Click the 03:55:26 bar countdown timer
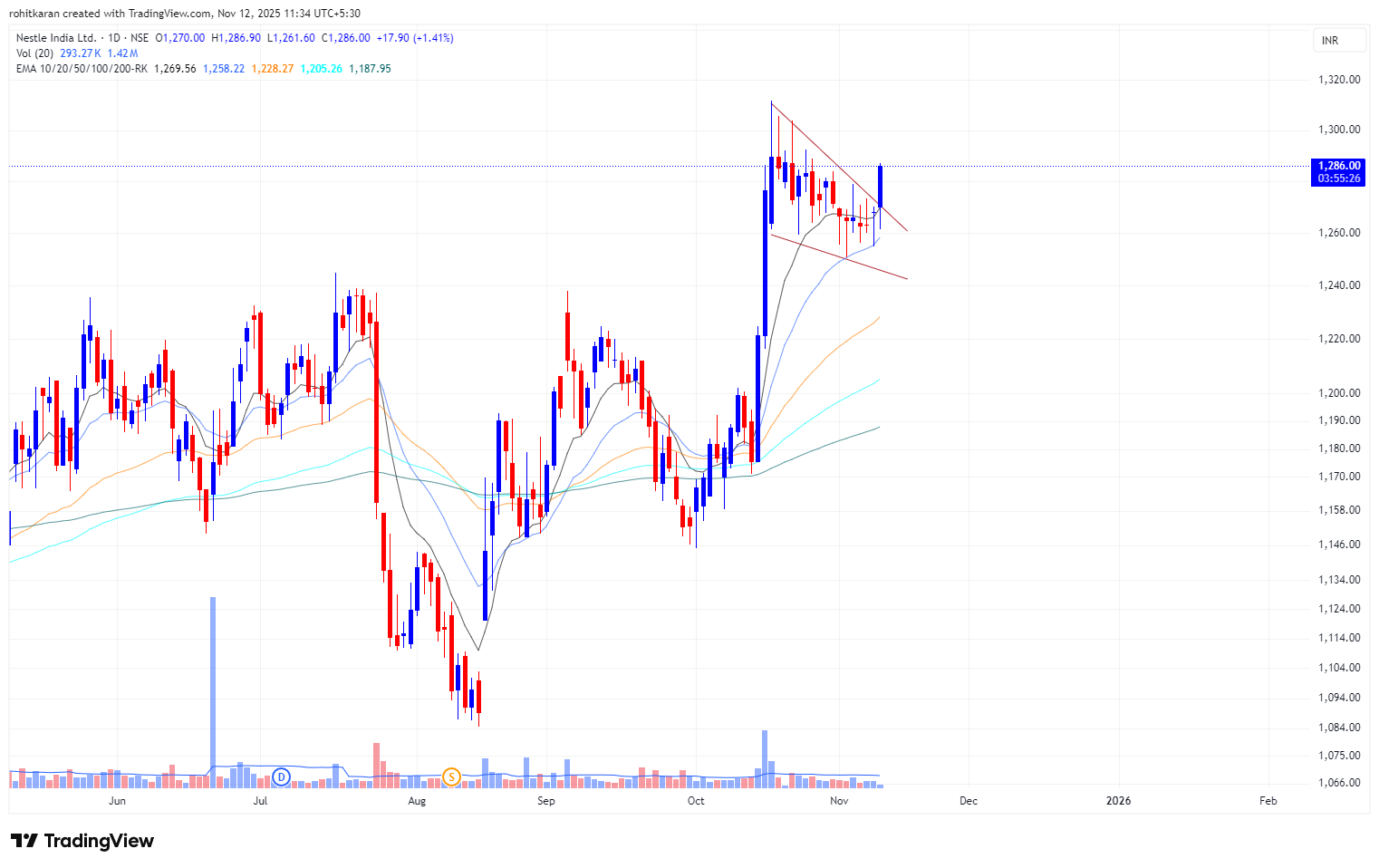The width and height of the screenshot is (1379, 868). pos(1339,178)
